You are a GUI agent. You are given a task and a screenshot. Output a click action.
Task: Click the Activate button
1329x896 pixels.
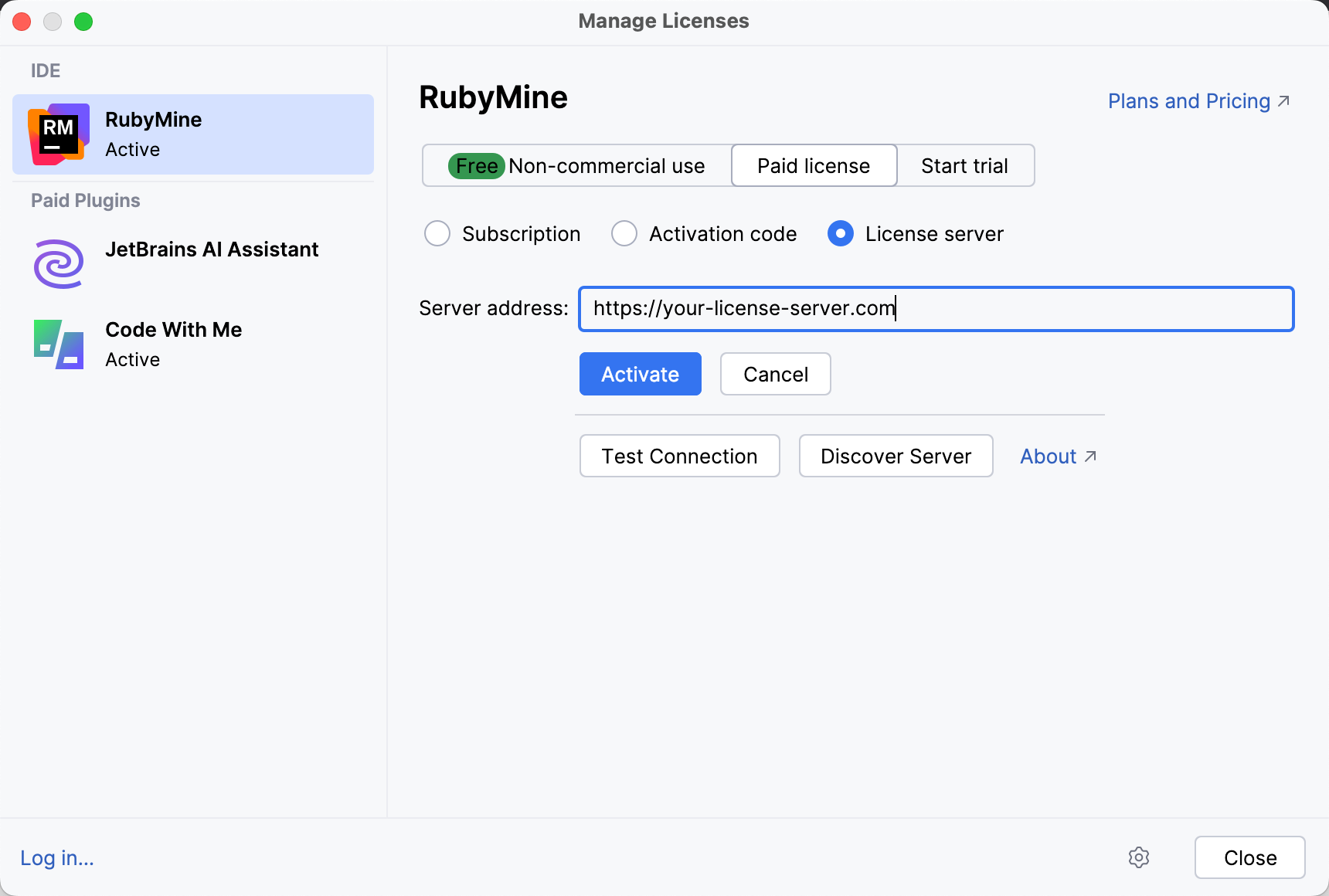pyautogui.click(x=640, y=374)
